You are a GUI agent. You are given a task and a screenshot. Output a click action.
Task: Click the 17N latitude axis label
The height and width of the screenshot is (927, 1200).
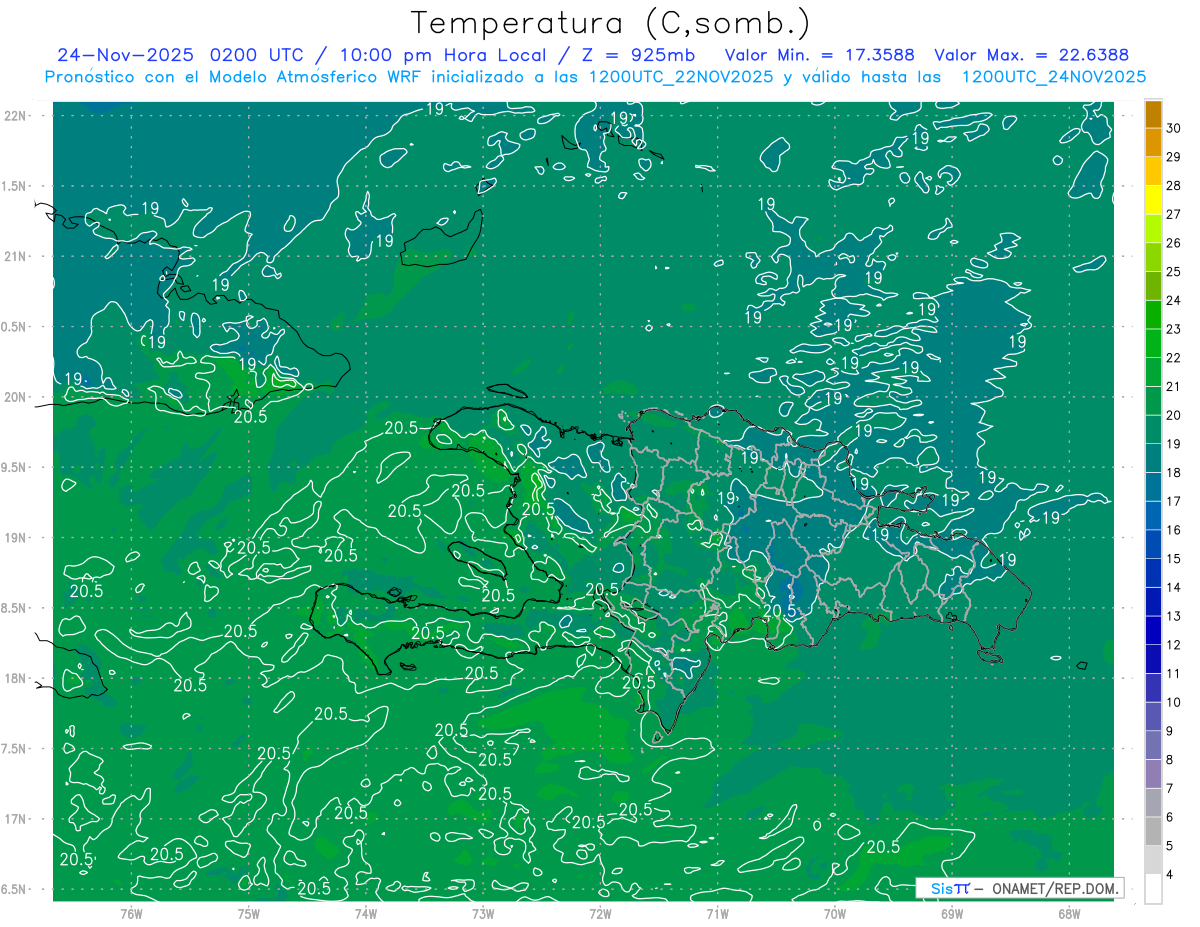[16, 820]
